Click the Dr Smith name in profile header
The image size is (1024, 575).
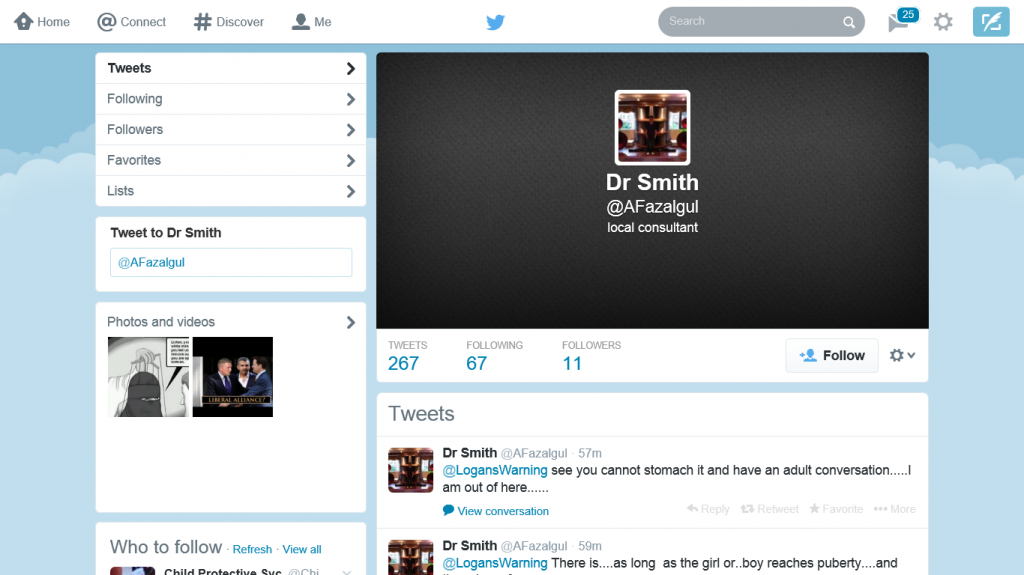(x=652, y=182)
